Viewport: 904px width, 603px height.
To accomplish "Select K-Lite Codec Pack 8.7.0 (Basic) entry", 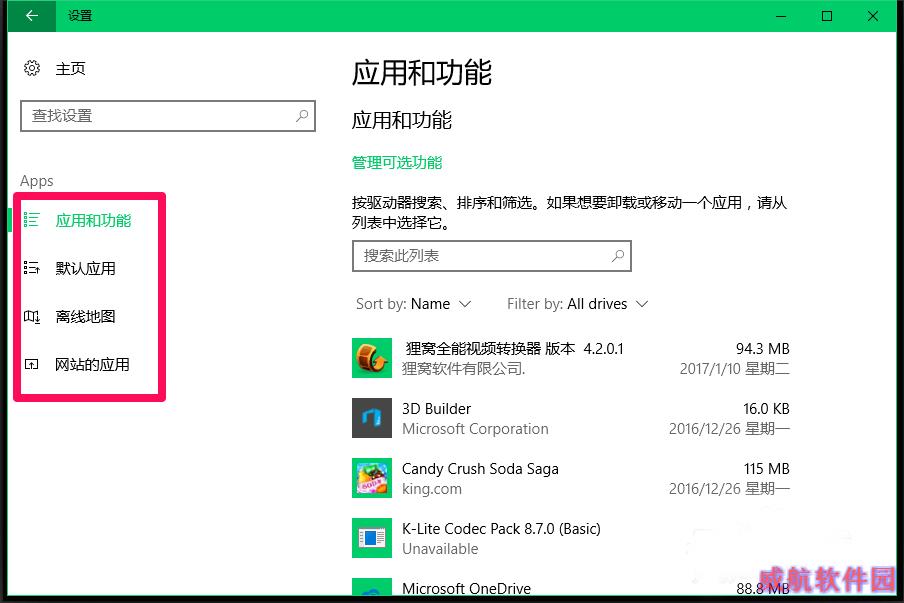I will pos(571,538).
